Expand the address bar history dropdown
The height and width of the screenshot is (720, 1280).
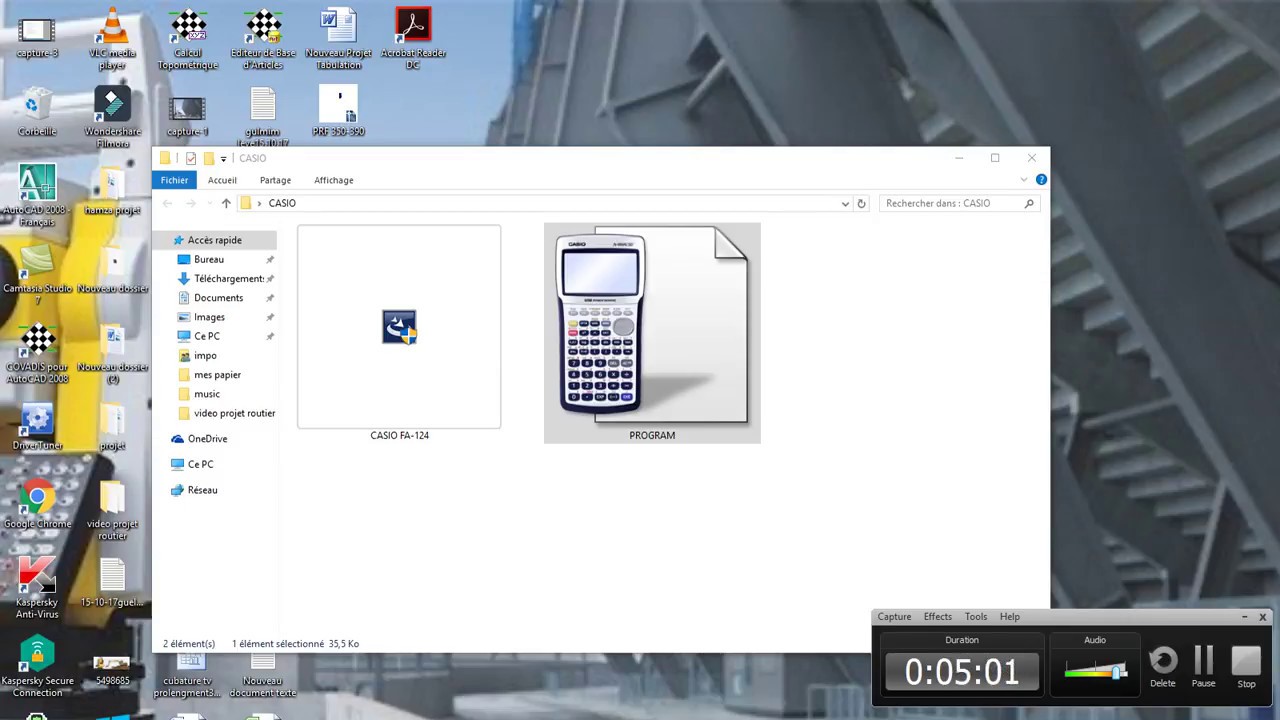845,203
